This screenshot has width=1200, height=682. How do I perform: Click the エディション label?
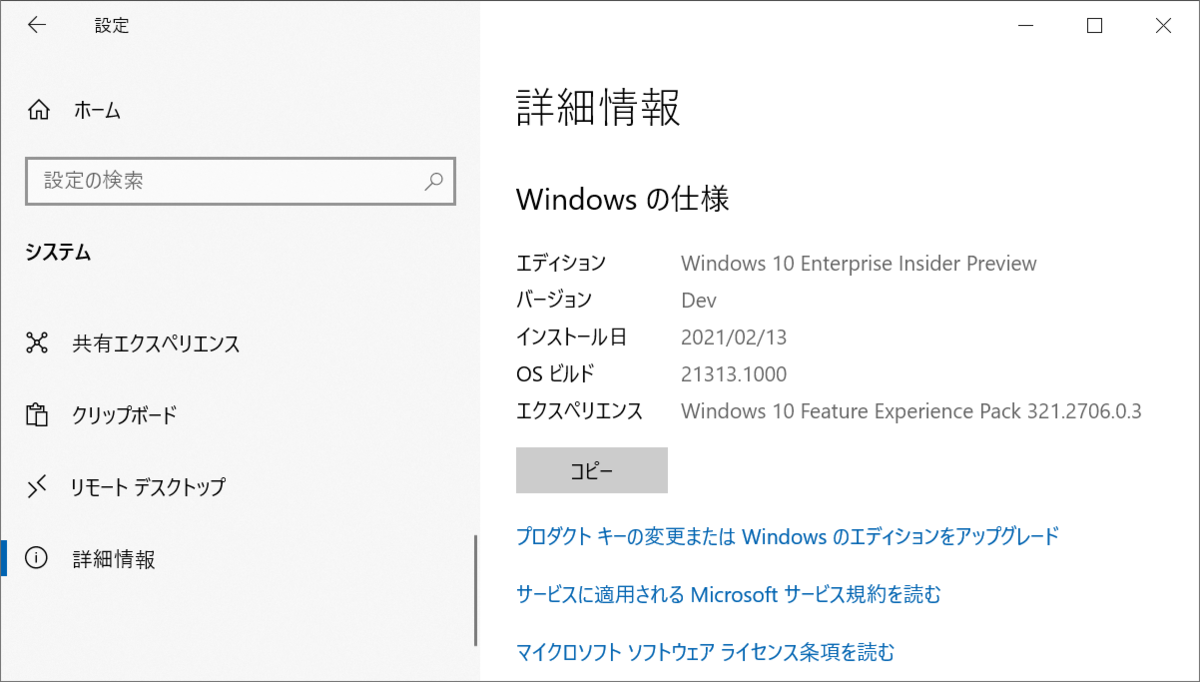(561, 264)
